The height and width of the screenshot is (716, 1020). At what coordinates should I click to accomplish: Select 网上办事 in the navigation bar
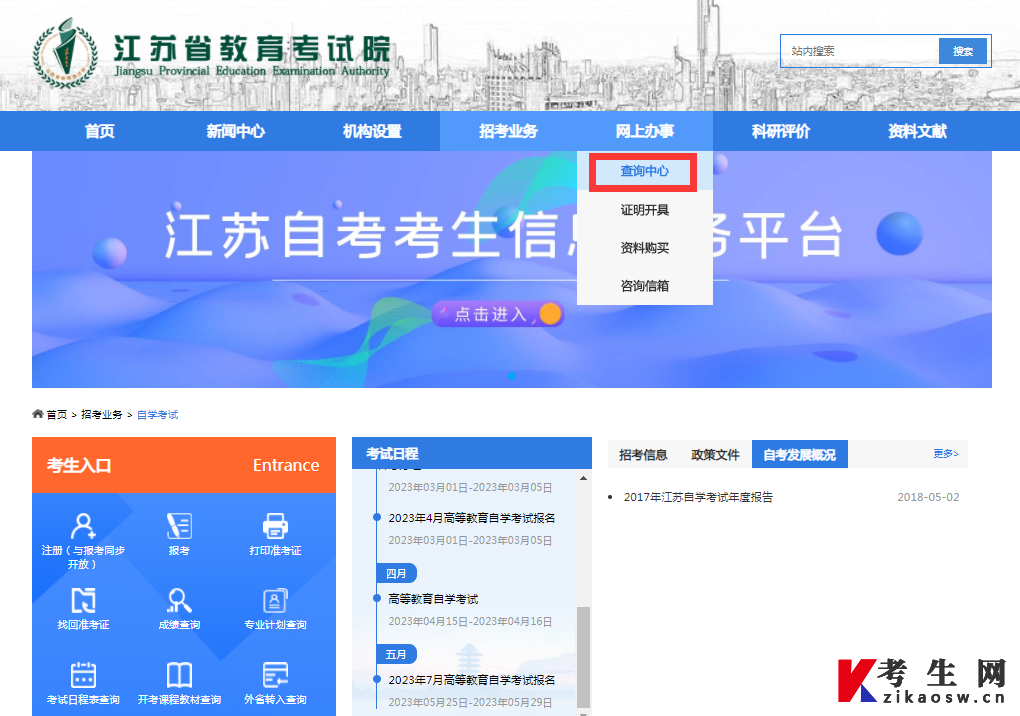(x=645, y=131)
